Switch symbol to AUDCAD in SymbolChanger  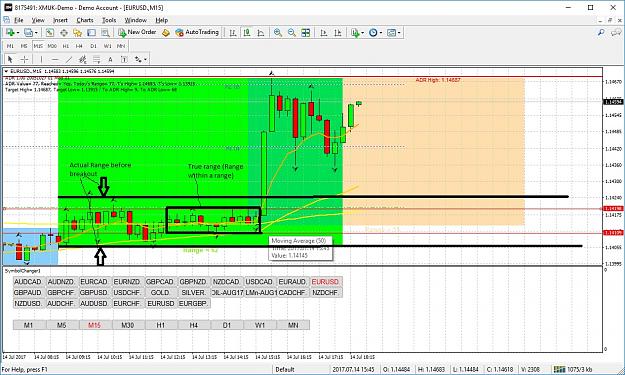coord(28,282)
